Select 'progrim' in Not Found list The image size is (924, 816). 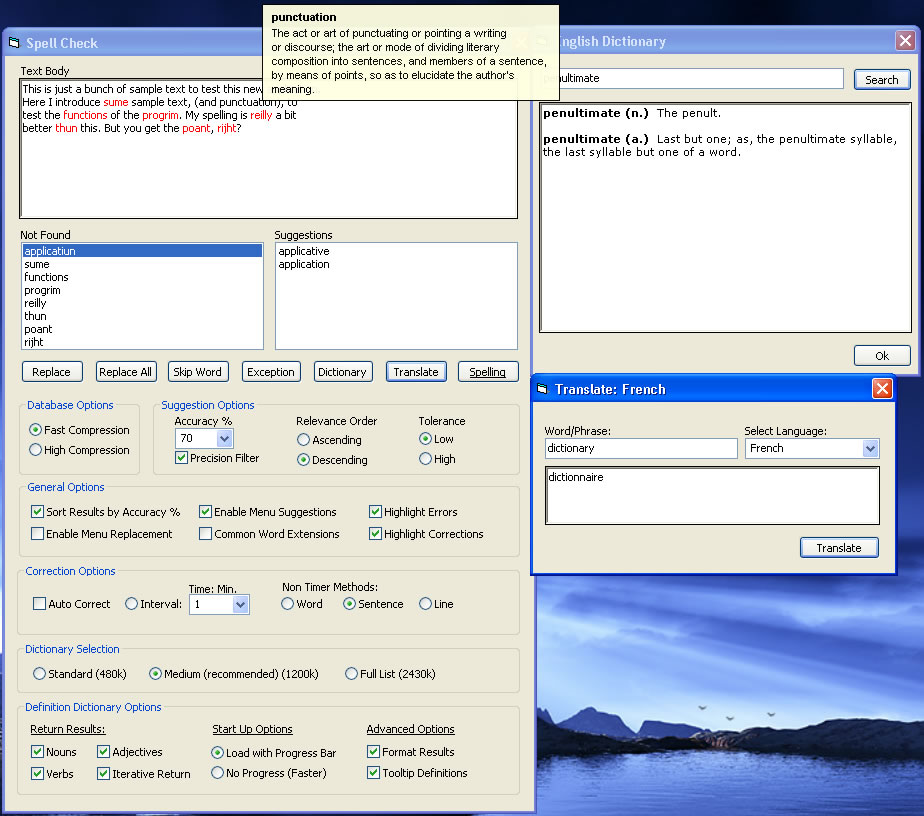coord(42,290)
